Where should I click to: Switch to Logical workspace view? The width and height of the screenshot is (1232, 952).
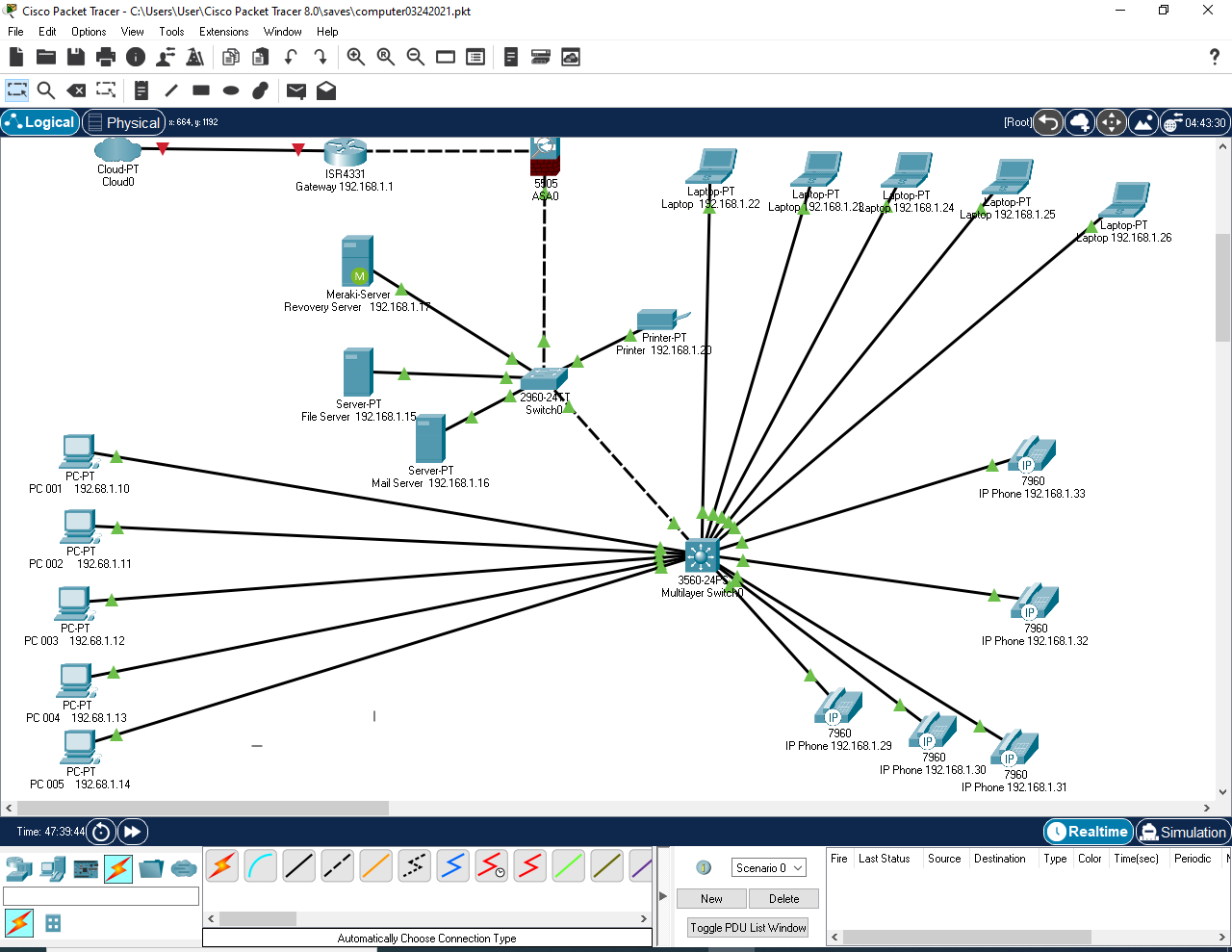(x=39, y=122)
